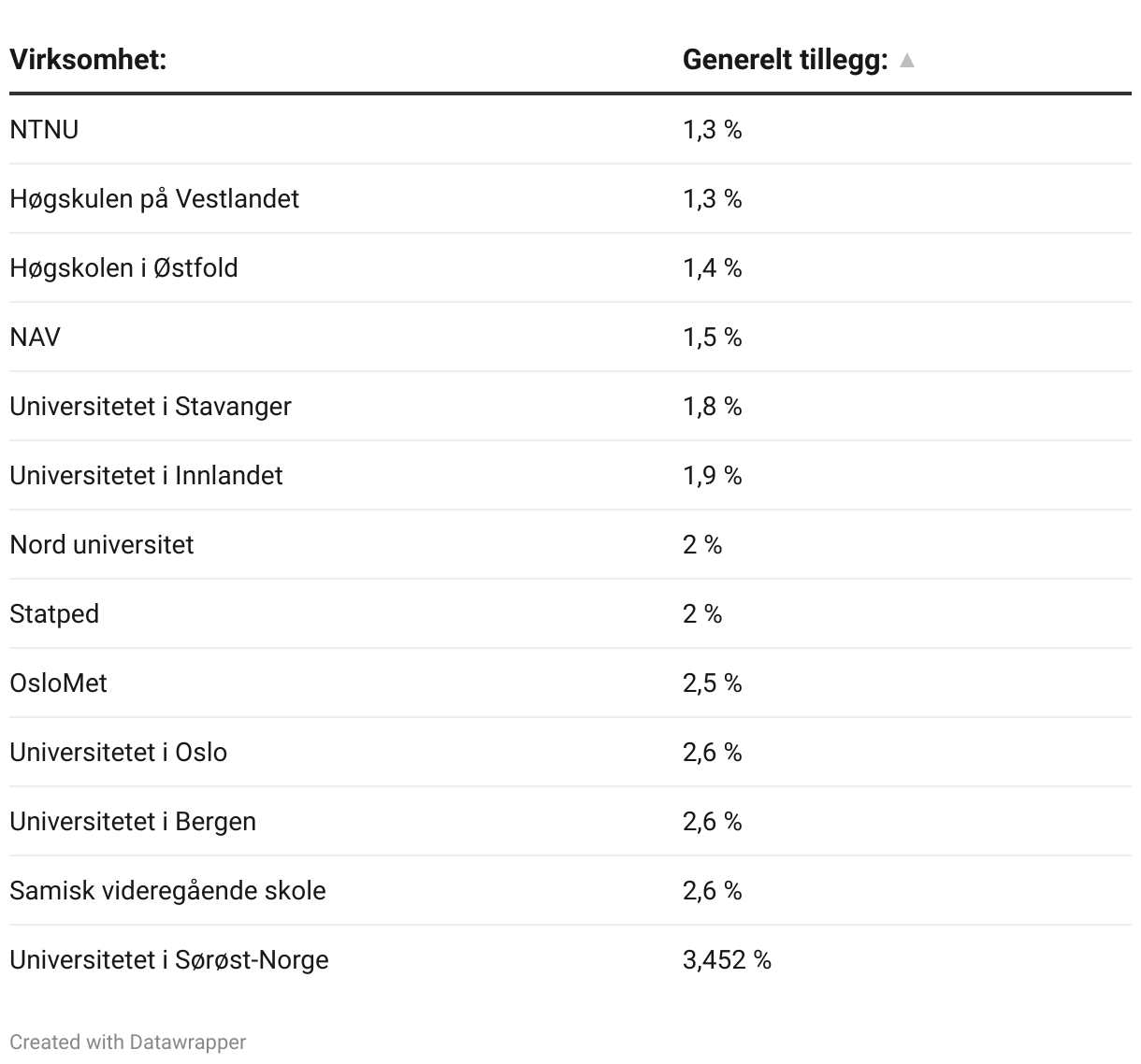Click Universitetet i Innlandet cell
Image resolution: width=1141 pixels, height=1064 pixels.
[x=146, y=475]
